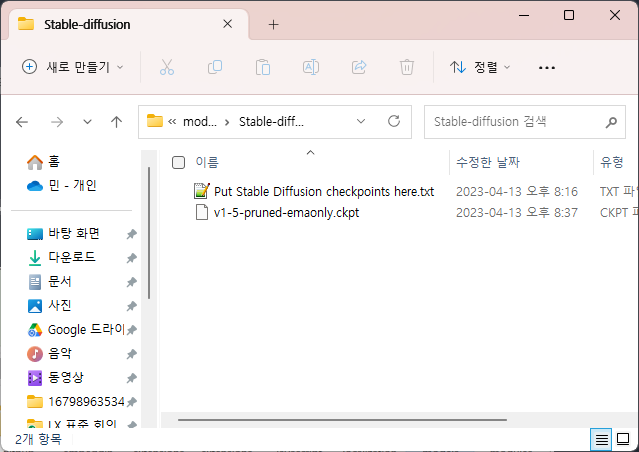Sort by the 수정한 날짜 column header
This screenshot has width=639, height=452.
click(x=488, y=162)
